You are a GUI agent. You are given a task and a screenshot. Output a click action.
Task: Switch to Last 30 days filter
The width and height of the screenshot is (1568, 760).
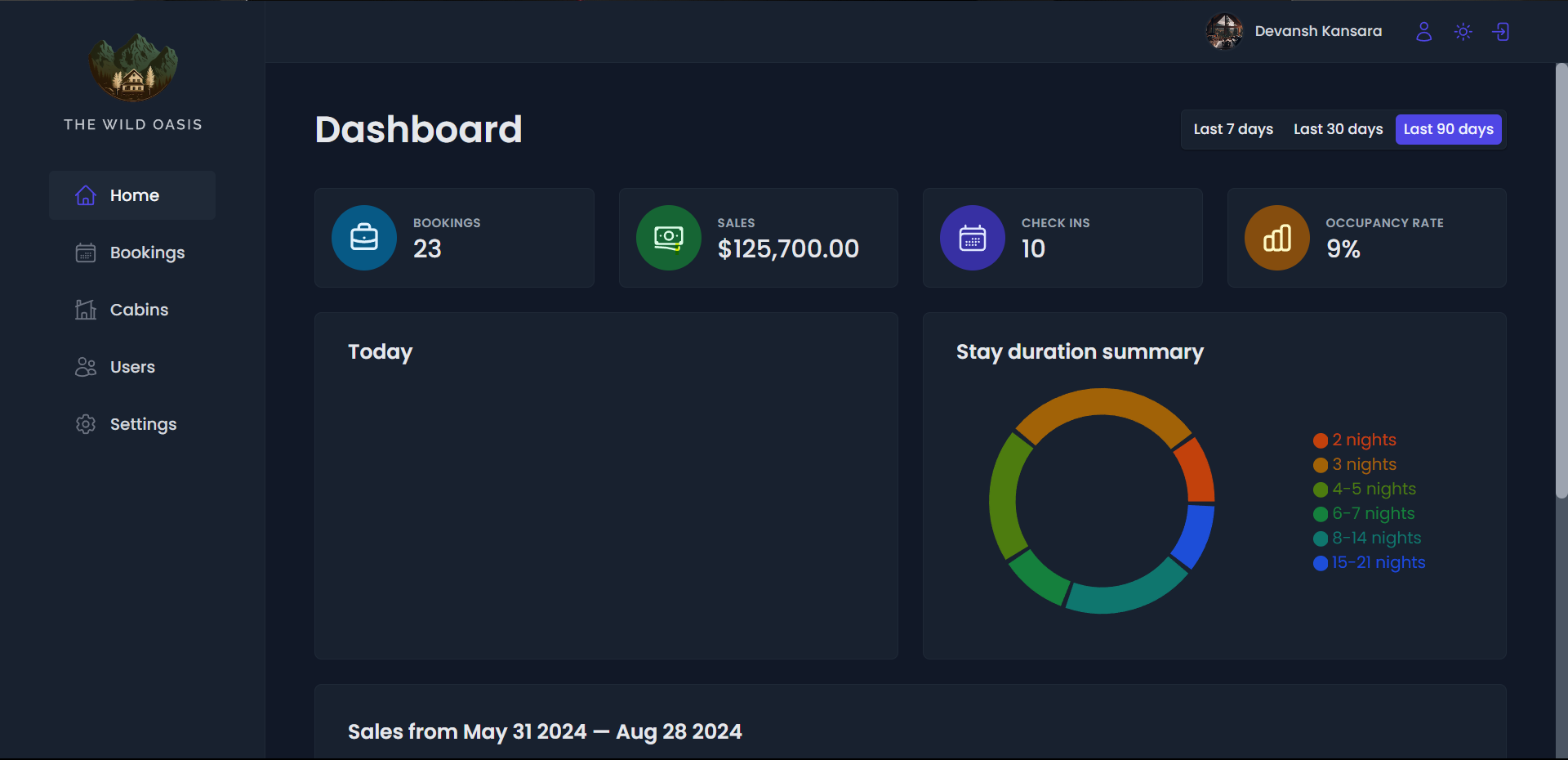(1338, 129)
